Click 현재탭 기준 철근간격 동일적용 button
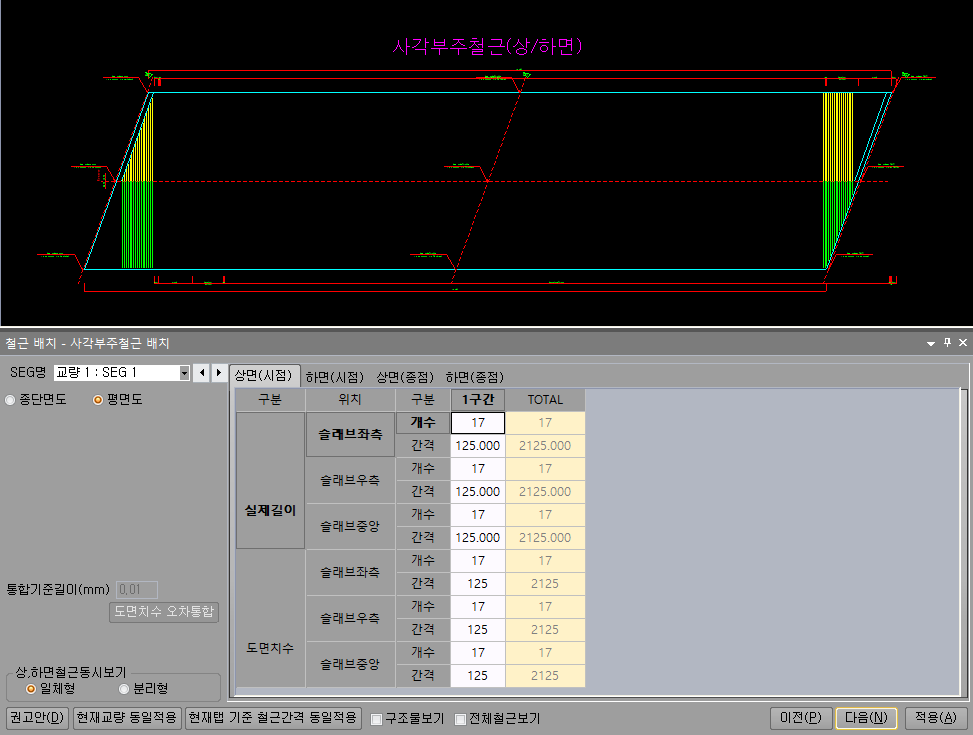 click(273, 718)
